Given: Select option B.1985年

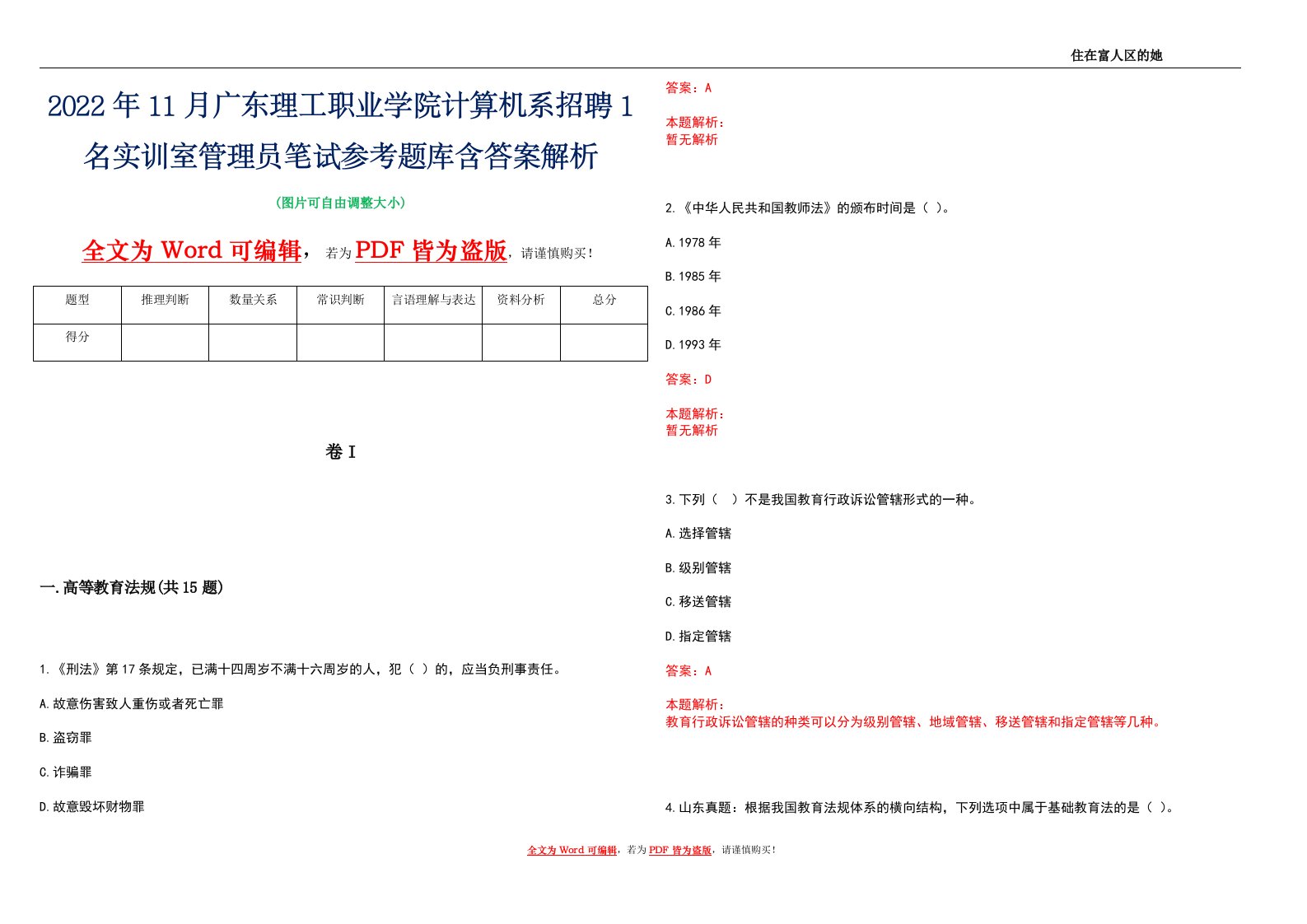Looking at the screenshot, I should coord(693,277).
